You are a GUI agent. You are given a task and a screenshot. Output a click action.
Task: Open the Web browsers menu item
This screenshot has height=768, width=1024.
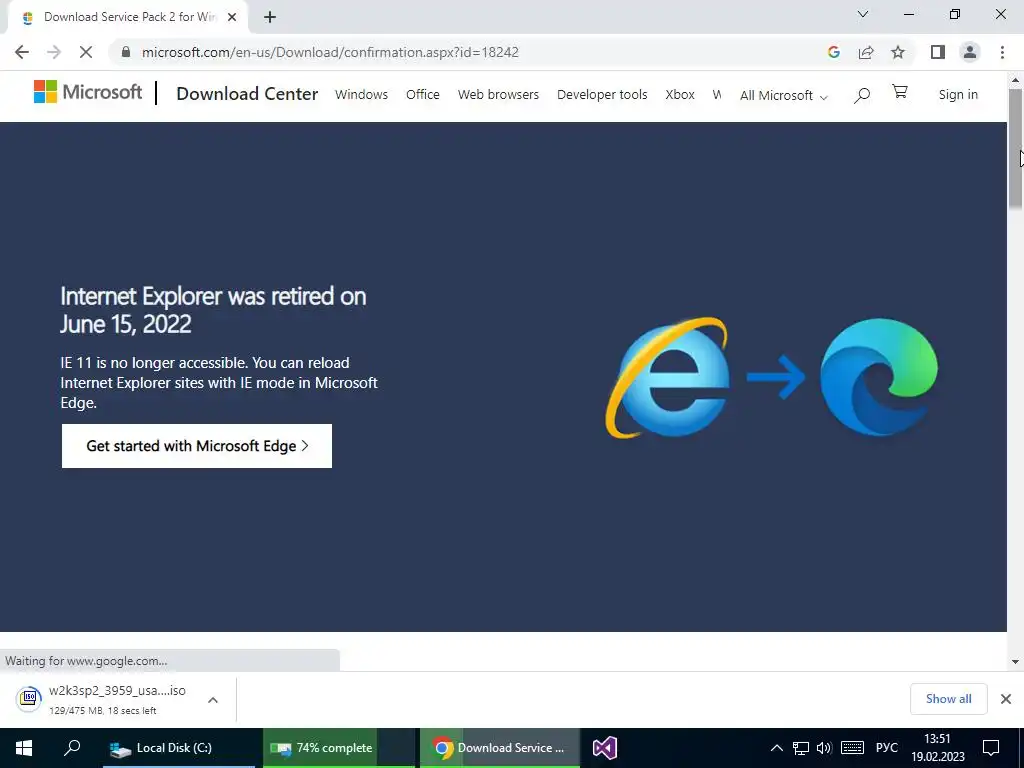pos(498,95)
